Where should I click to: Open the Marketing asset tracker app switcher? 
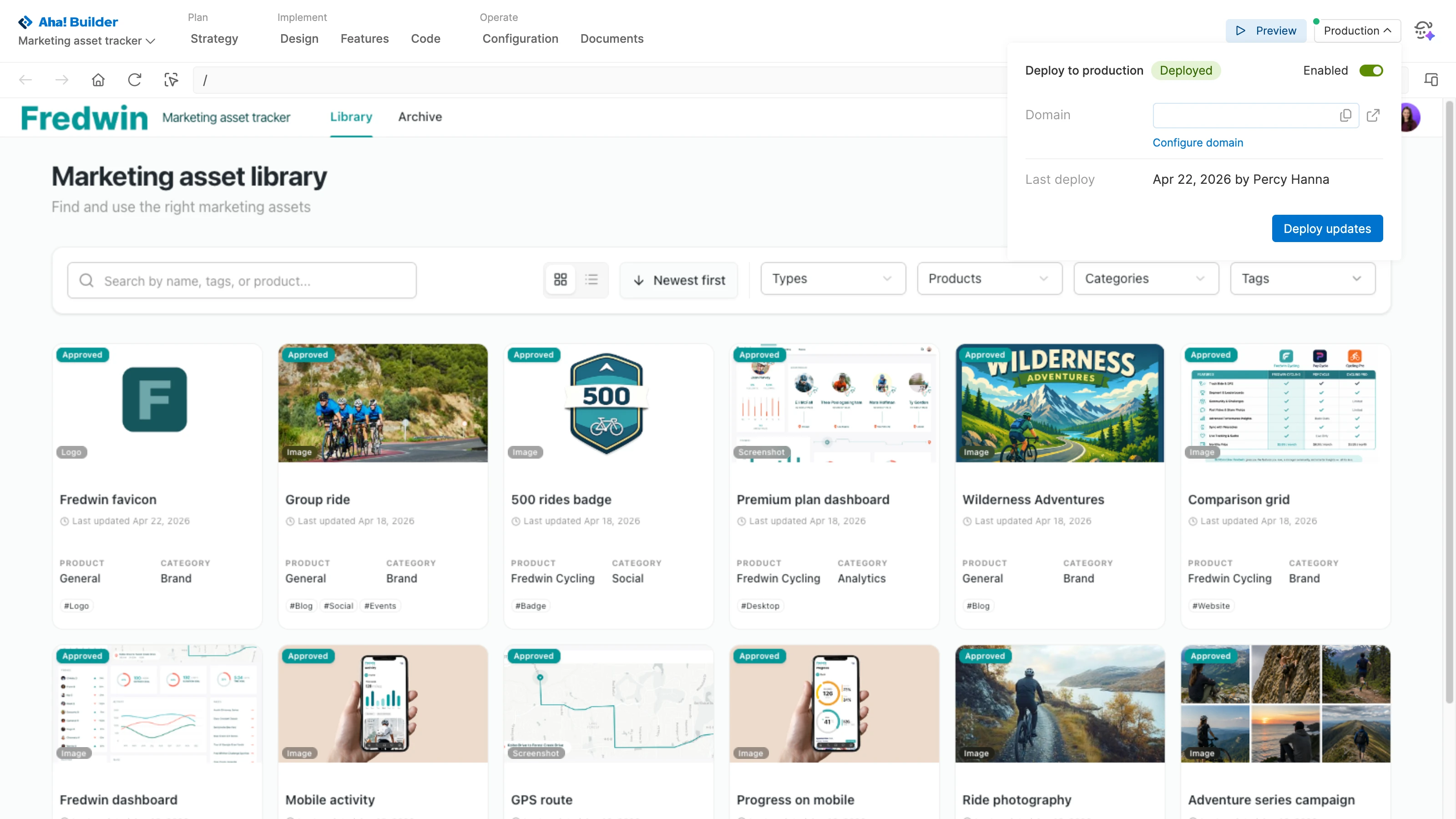coord(86,40)
